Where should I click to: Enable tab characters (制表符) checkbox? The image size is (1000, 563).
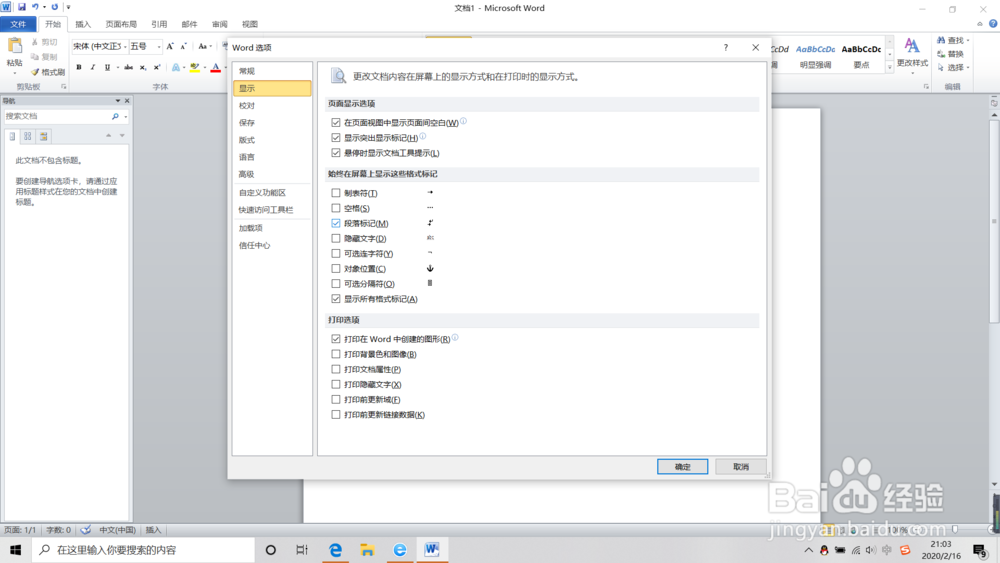[x=335, y=193]
